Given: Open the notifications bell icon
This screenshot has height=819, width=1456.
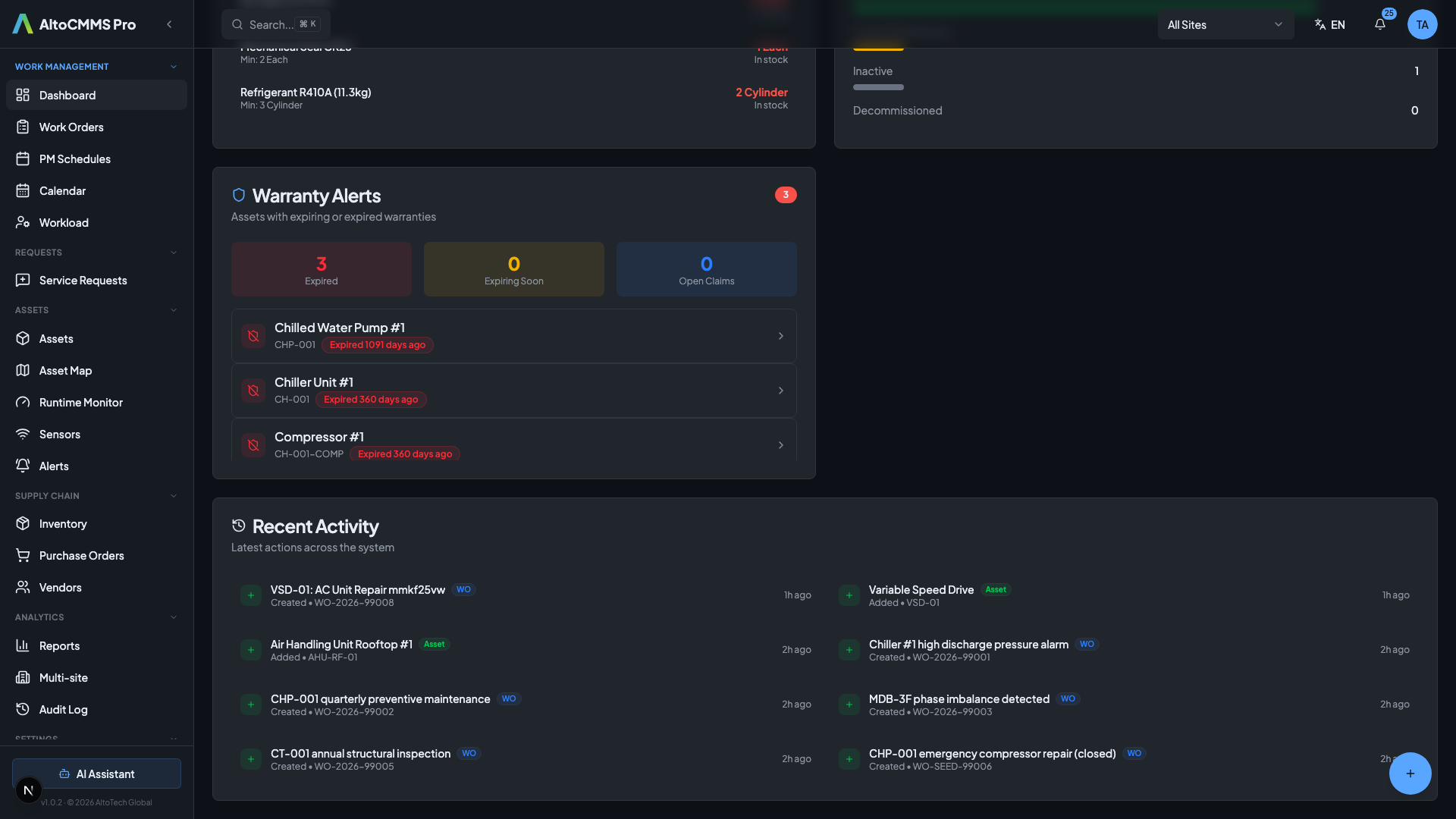Looking at the screenshot, I should (x=1379, y=24).
